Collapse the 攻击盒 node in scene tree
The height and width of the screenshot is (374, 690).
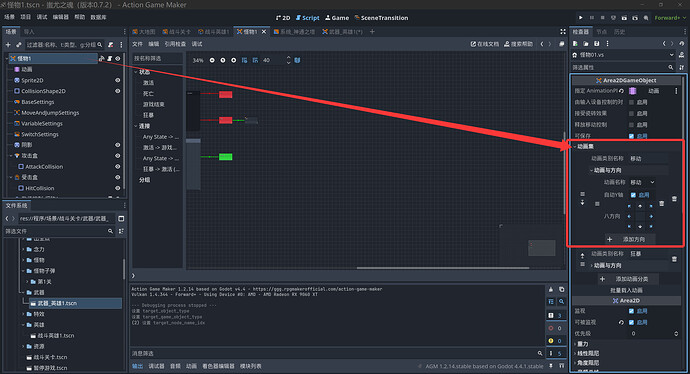click(11, 156)
